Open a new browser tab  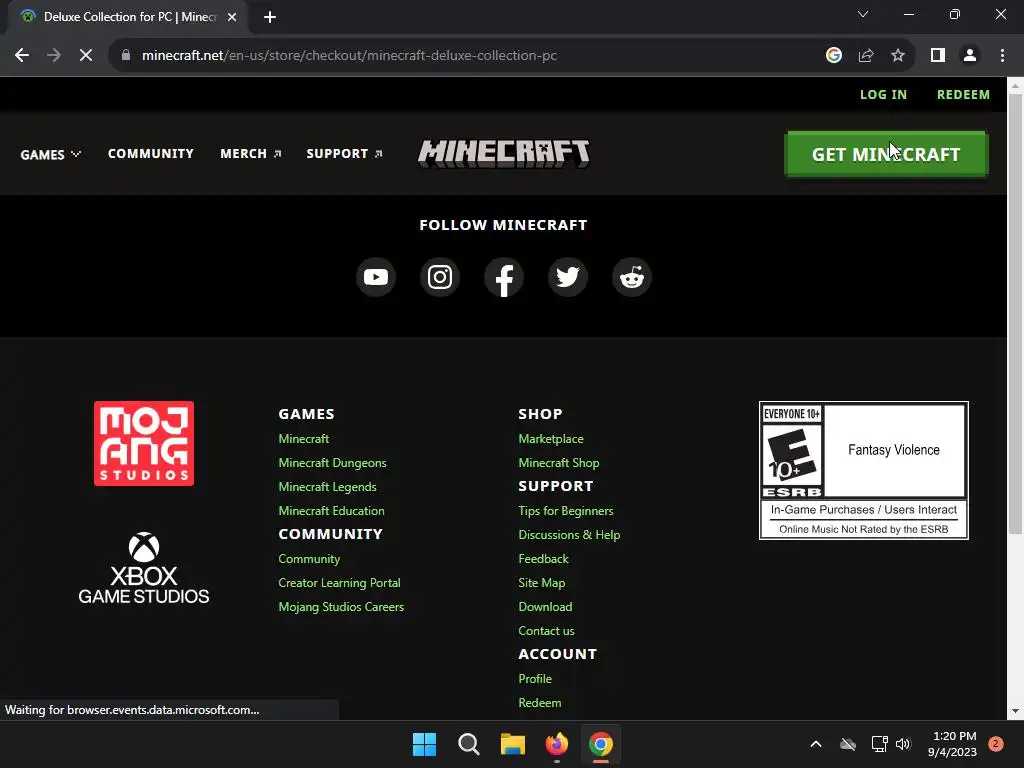point(270,17)
